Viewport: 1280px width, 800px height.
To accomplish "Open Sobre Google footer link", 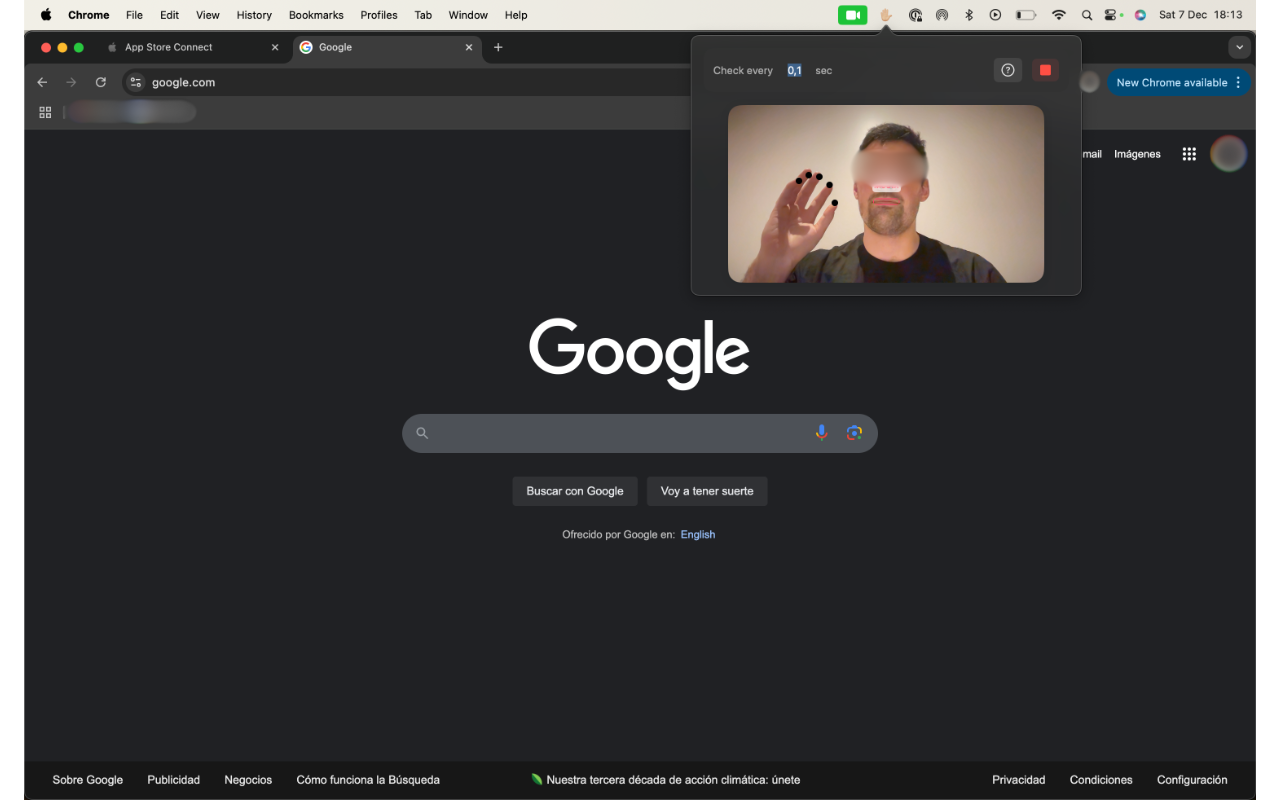I will click(x=88, y=780).
